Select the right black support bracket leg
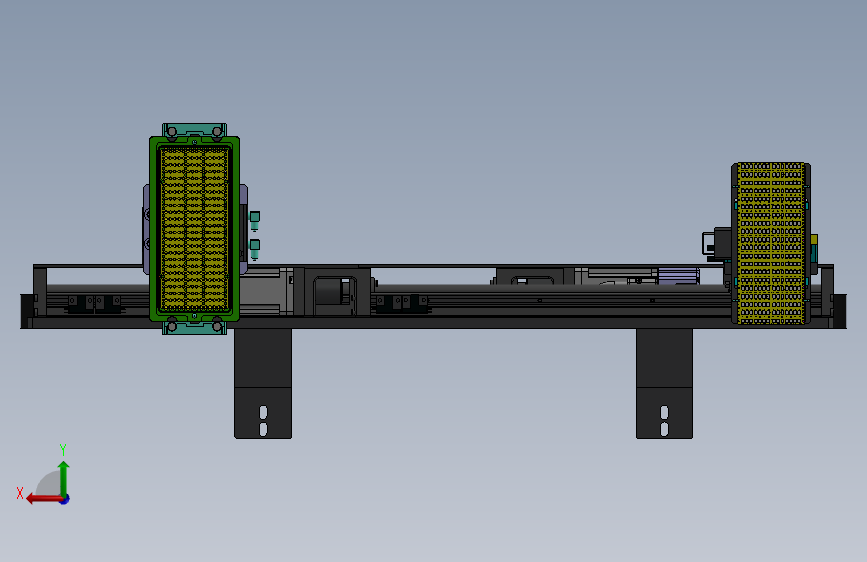The height and width of the screenshot is (562, 867). (664, 383)
